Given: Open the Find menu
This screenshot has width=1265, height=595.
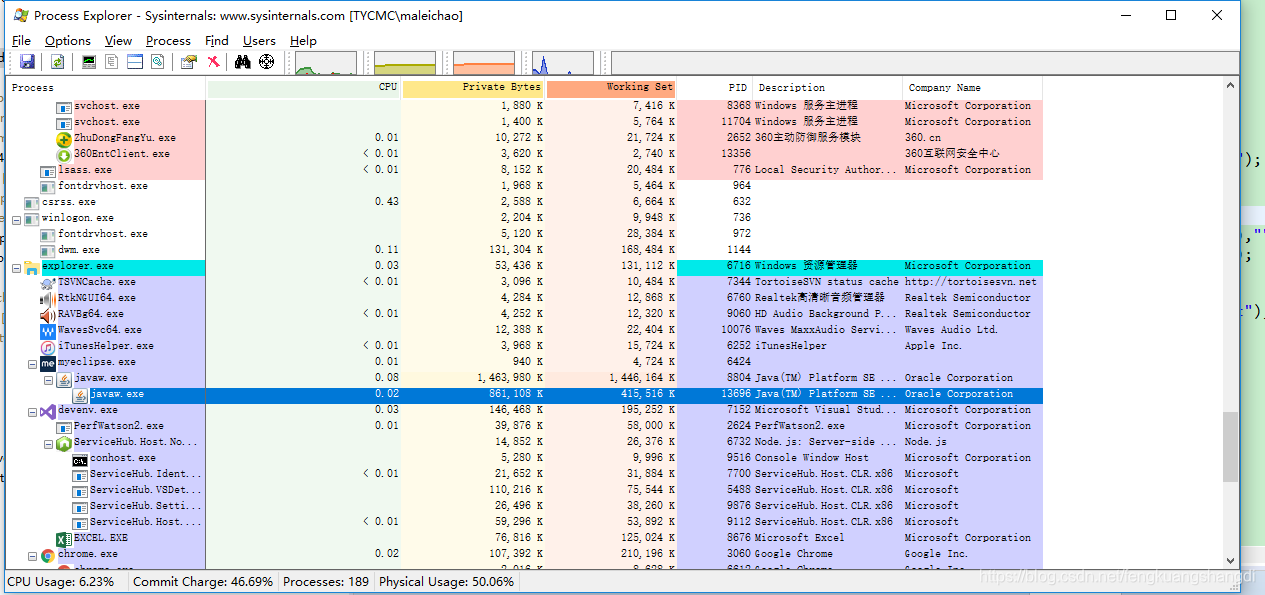Looking at the screenshot, I should point(217,41).
